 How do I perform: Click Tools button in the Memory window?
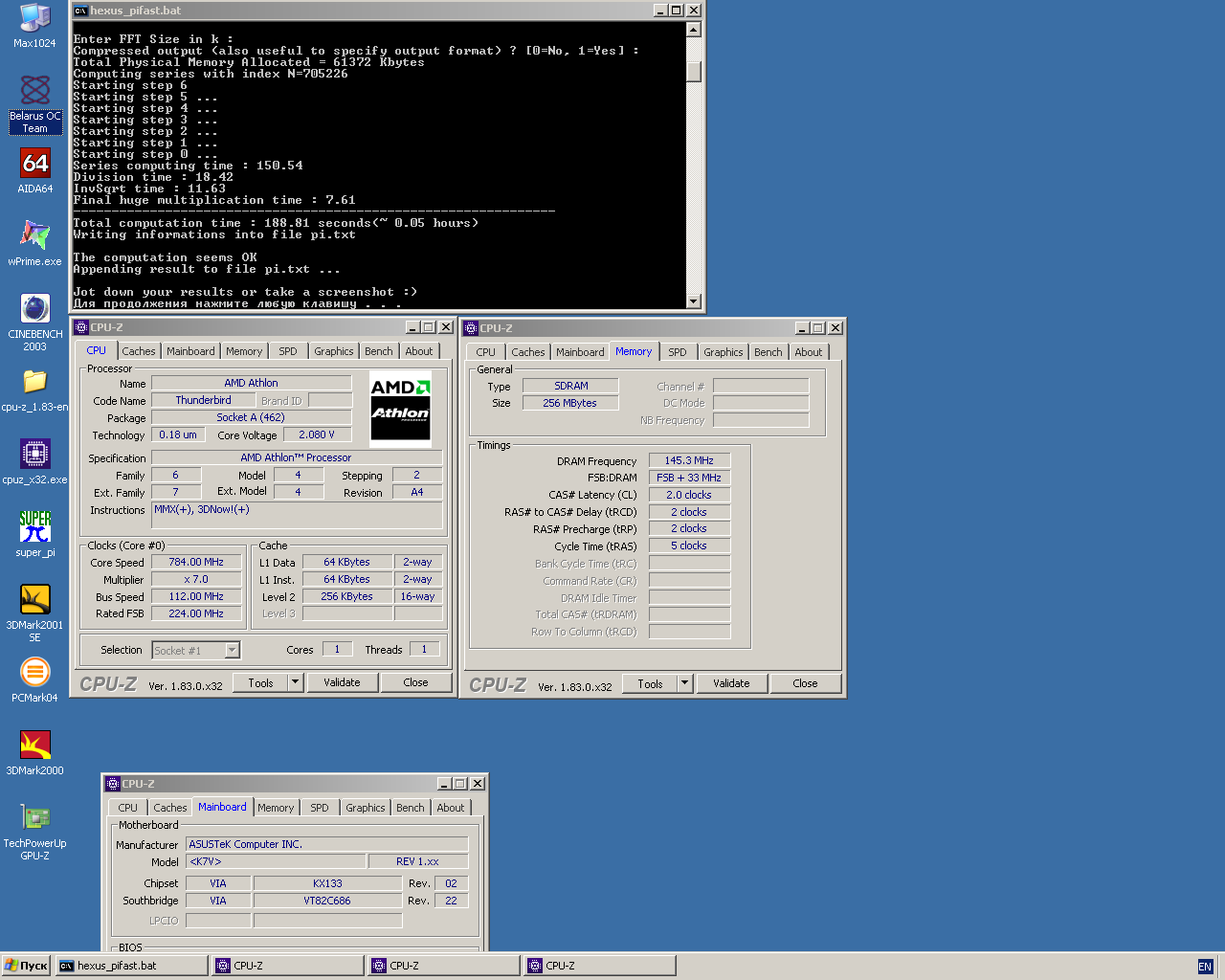coord(650,684)
